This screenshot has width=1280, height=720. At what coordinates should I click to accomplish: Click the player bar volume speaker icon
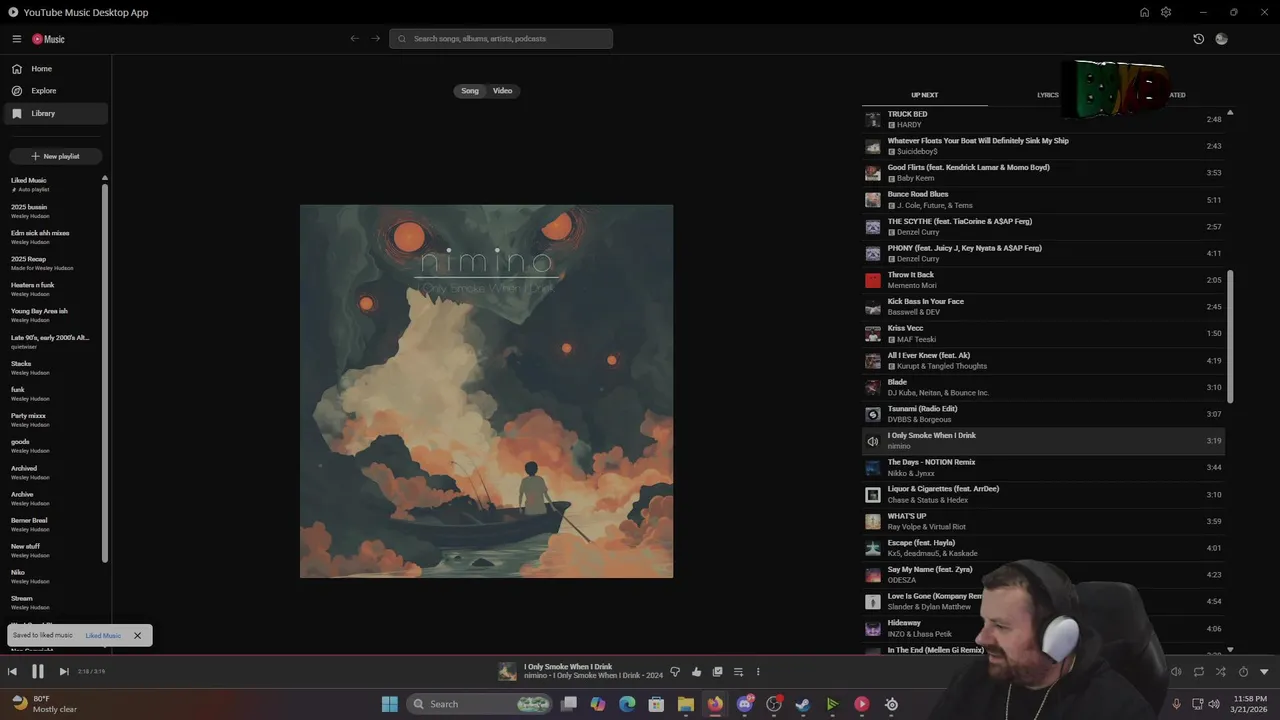pyautogui.click(x=1176, y=672)
